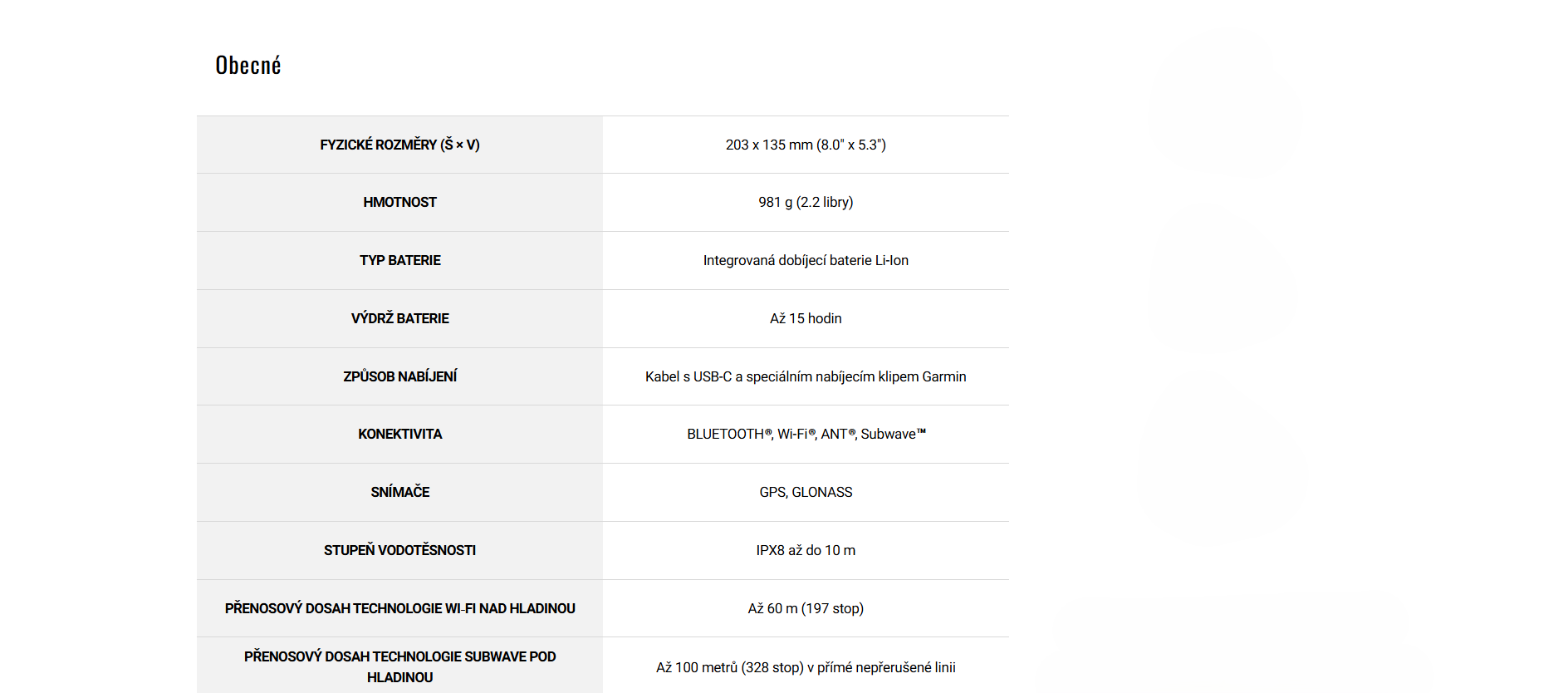Select the Až 60 m (197 stop) value
Viewport: 1568px width, 693px height.
(805, 608)
